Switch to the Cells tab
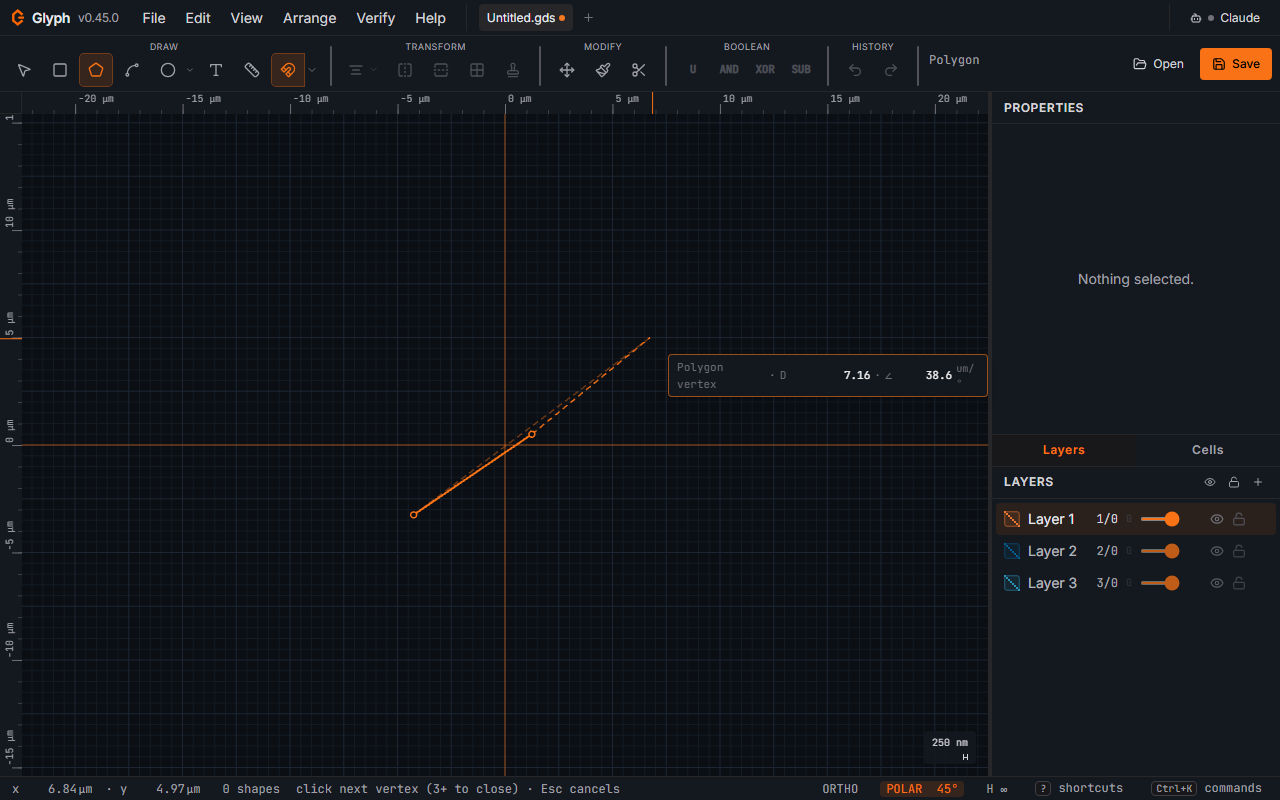This screenshot has height=800, width=1280. (x=1208, y=450)
